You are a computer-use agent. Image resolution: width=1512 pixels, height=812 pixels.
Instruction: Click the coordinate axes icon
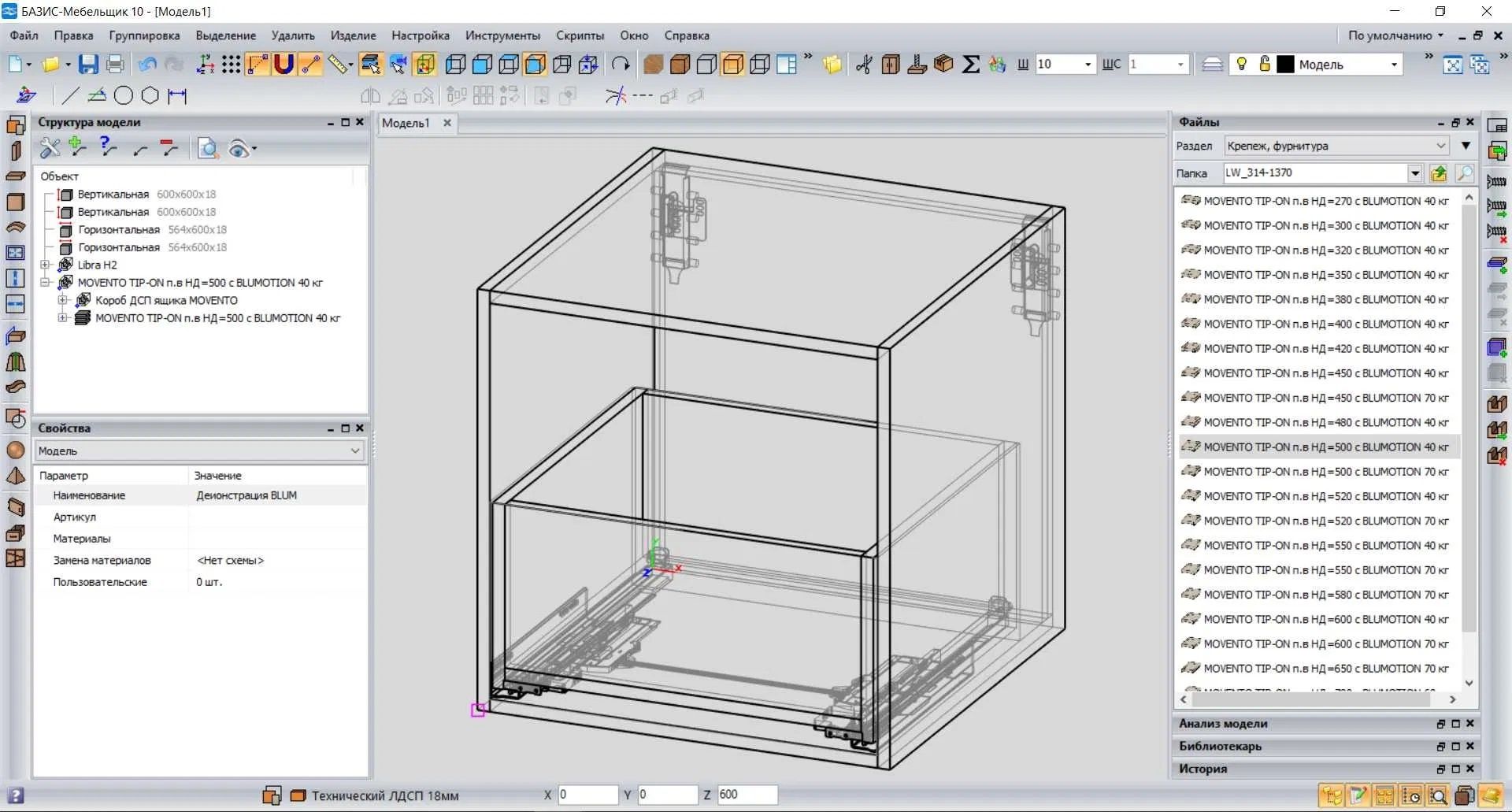click(x=205, y=65)
